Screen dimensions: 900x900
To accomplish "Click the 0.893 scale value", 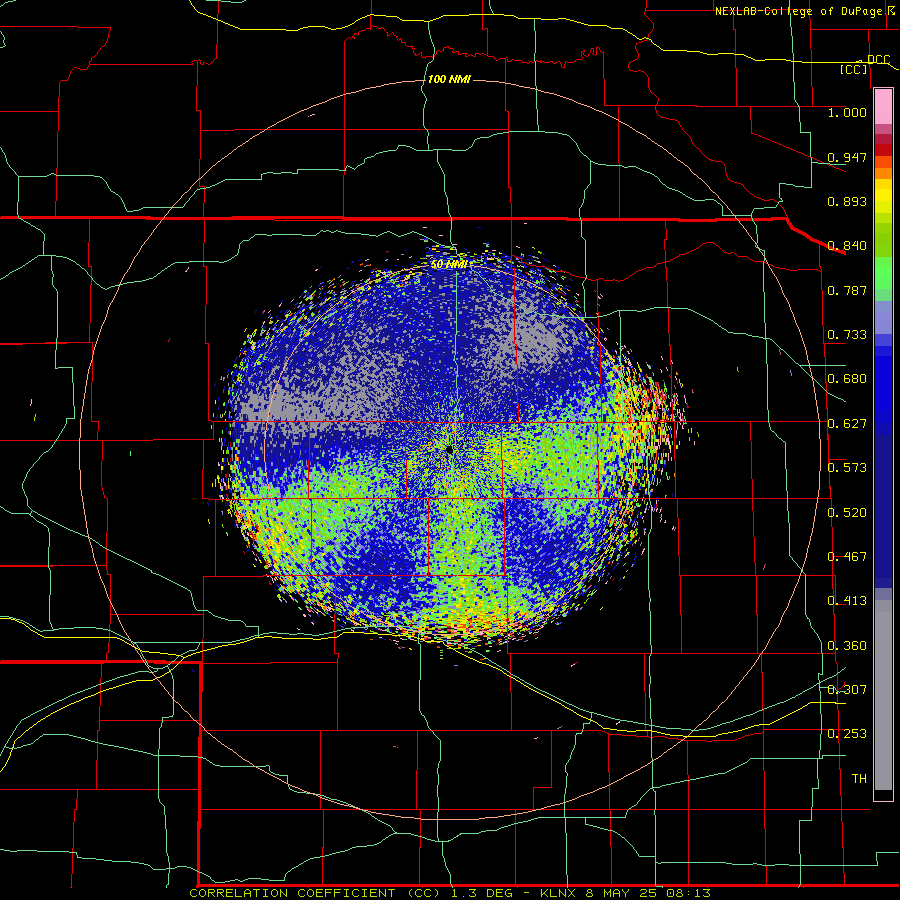I will pyautogui.click(x=847, y=201).
